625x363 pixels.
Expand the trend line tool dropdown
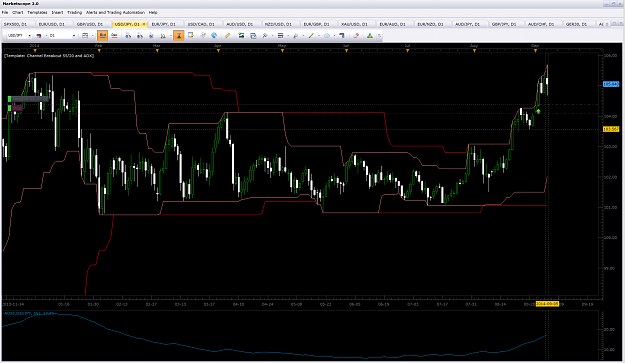pyautogui.click(x=318, y=36)
